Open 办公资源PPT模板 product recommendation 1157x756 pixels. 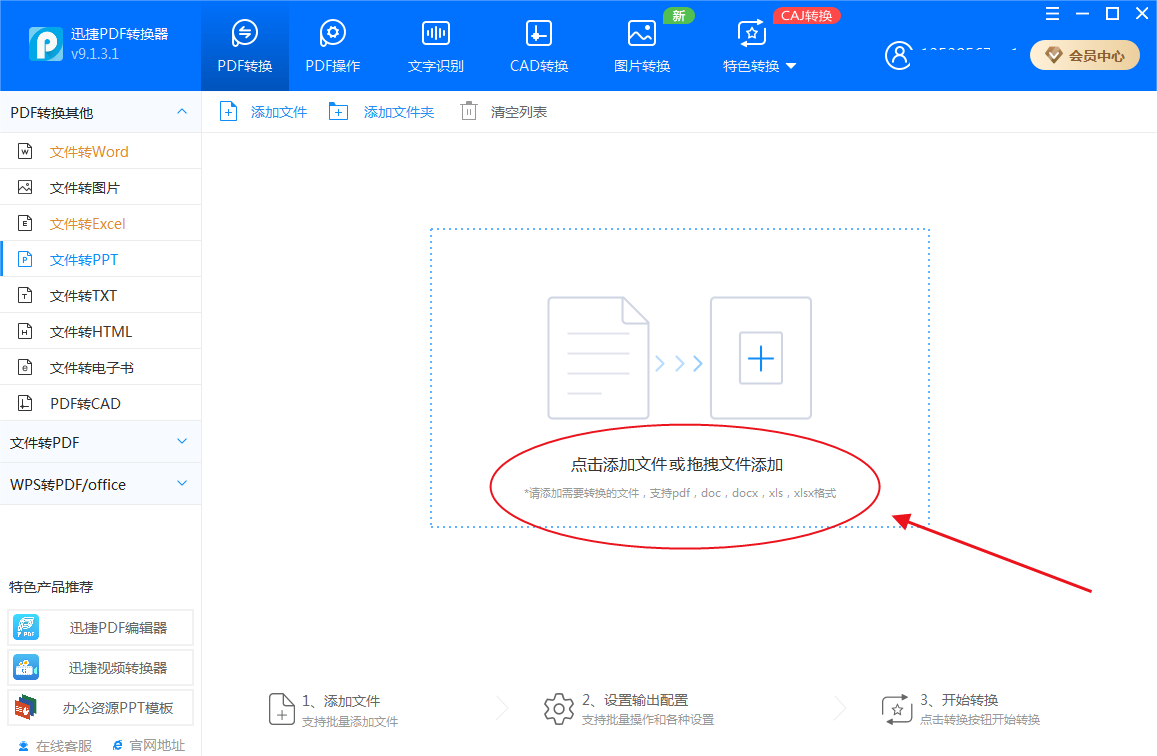click(x=100, y=708)
